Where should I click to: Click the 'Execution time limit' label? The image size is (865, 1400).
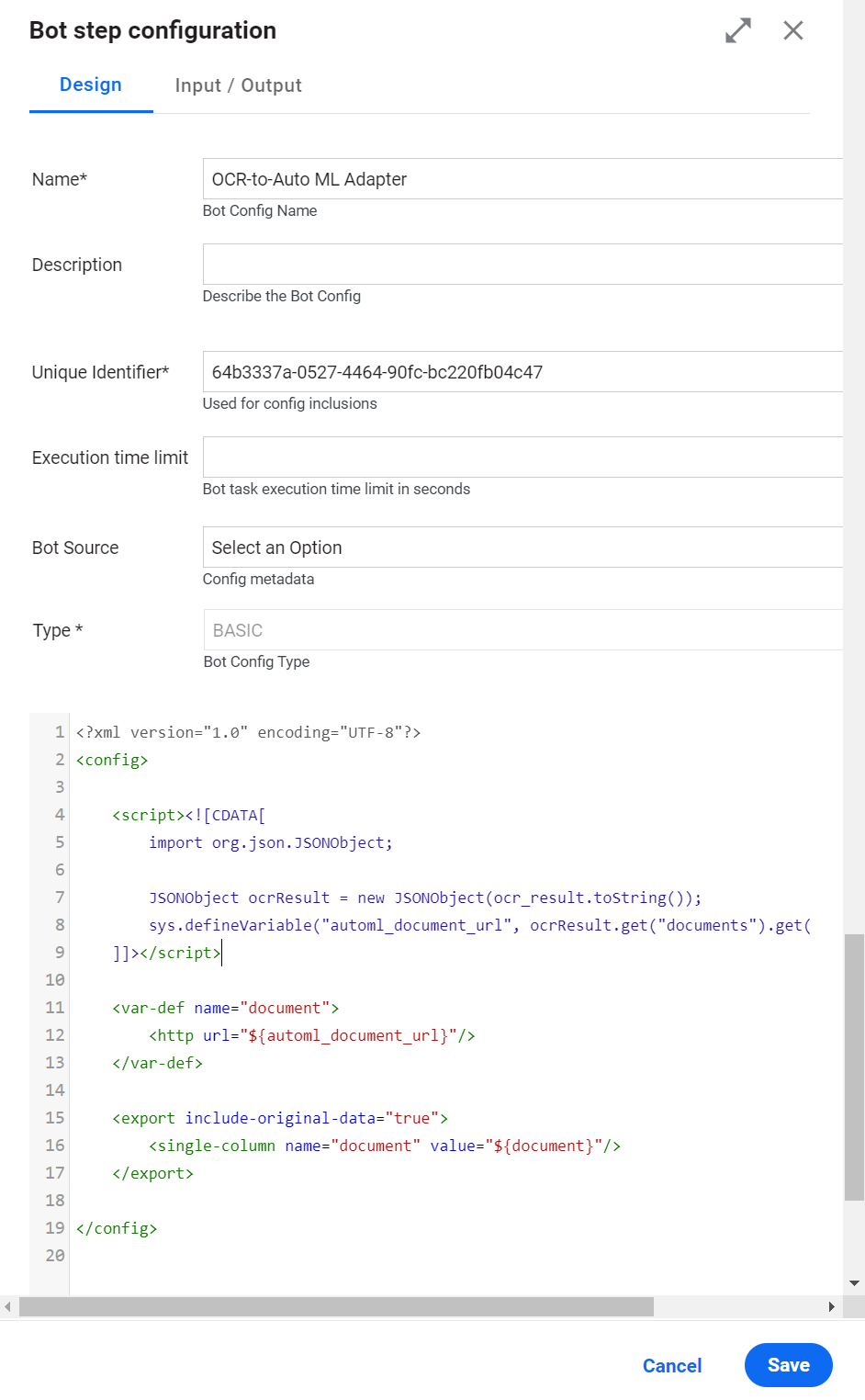110,457
